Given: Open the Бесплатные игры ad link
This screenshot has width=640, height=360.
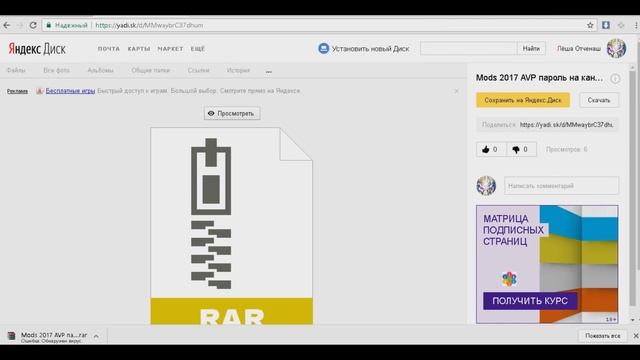Looking at the screenshot, I should point(70,91).
